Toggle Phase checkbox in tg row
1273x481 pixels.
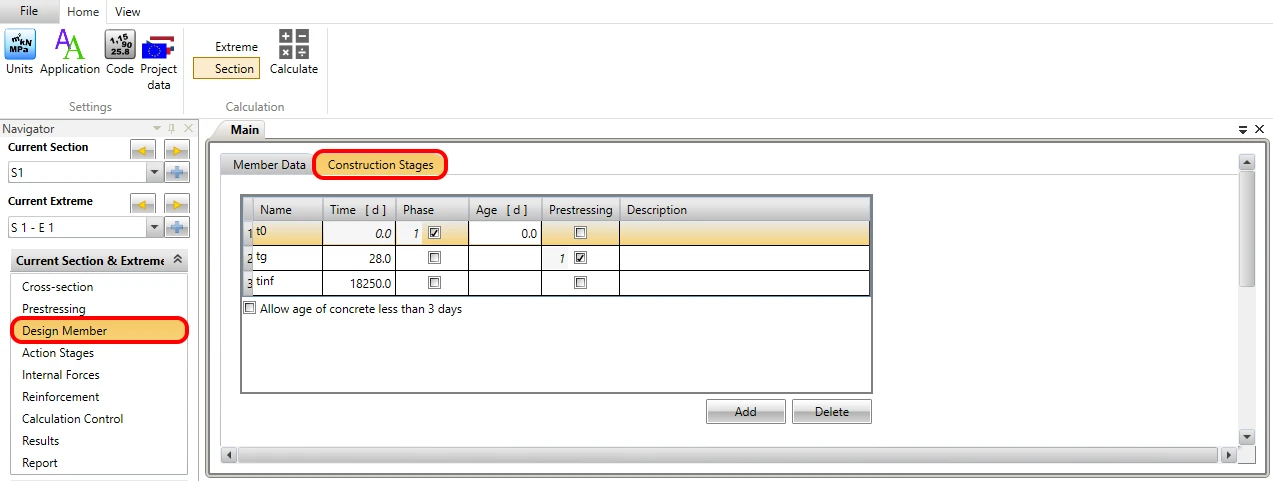(x=434, y=258)
